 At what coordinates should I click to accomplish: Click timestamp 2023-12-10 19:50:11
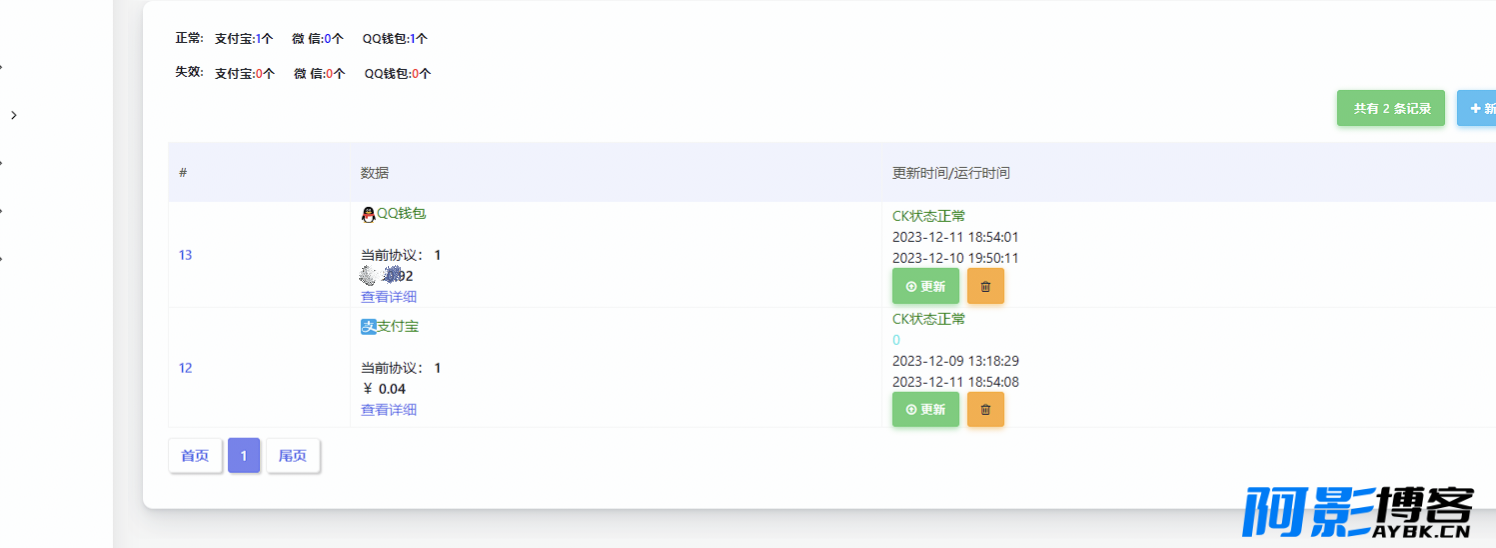pyautogui.click(x=955, y=258)
